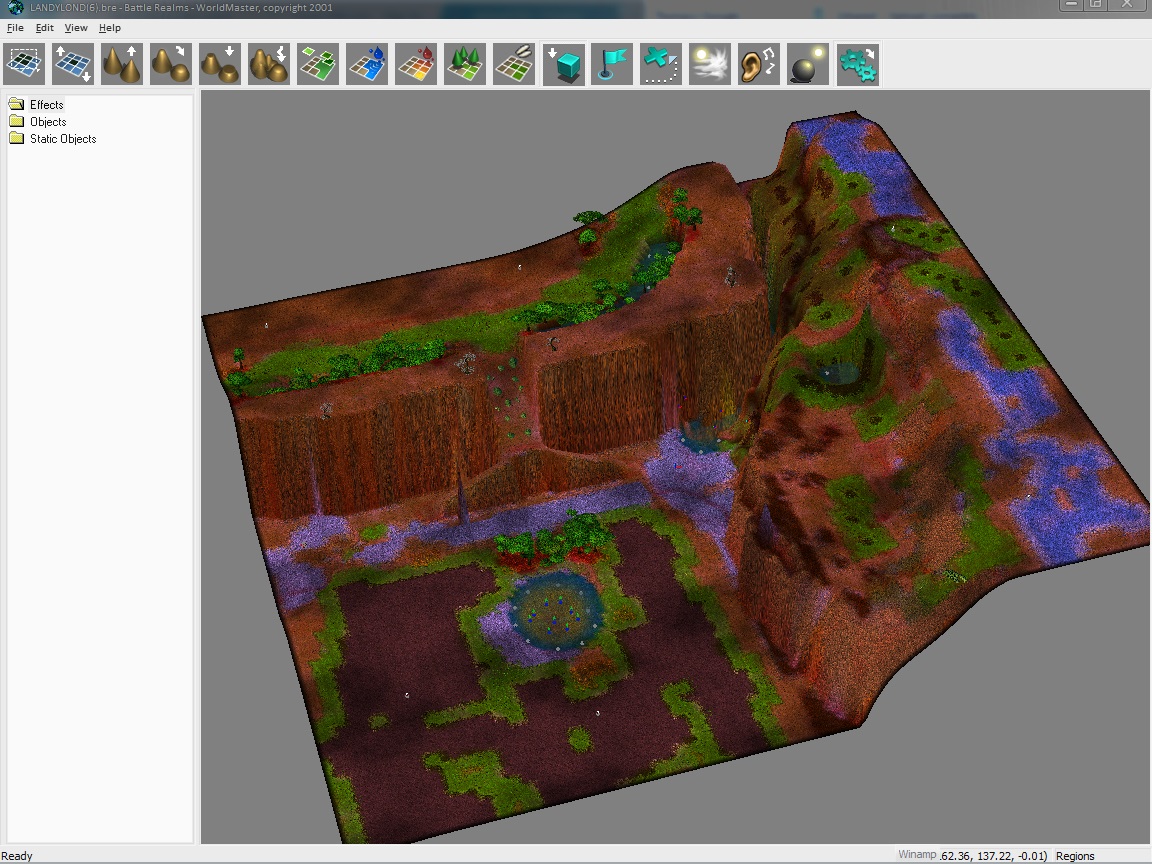Pick the wind and fog effect tool
Image resolution: width=1152 pixels, height=864 pixels.
(x=710, y=64)
